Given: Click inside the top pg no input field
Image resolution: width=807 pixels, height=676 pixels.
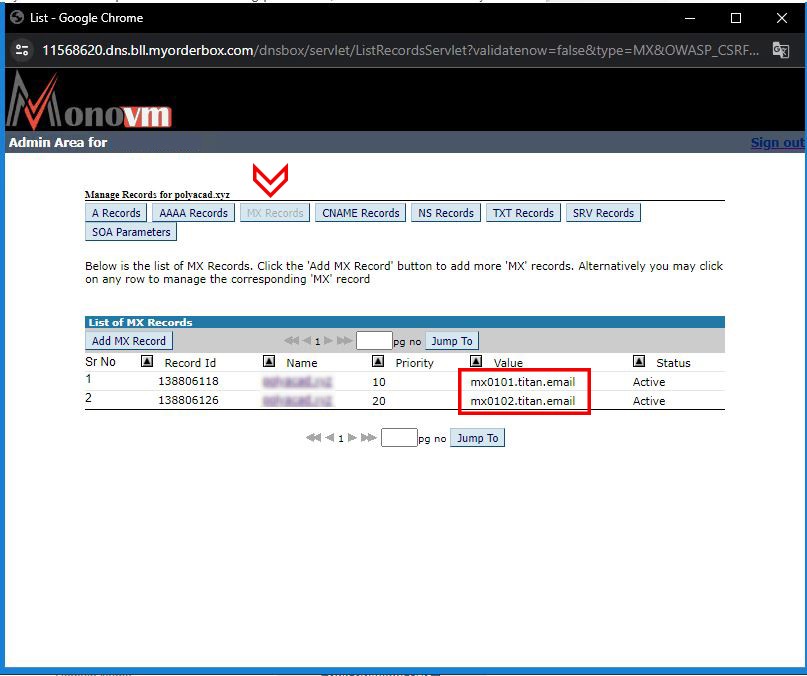Looking at the screenshot, I should pyautogui.click(x=375, y=340).
